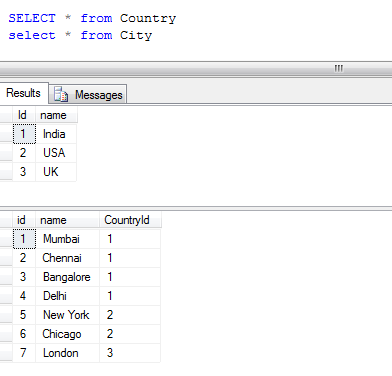
Task: Click uppercase SELECT keyword in query editor
Action: [32, 18]
